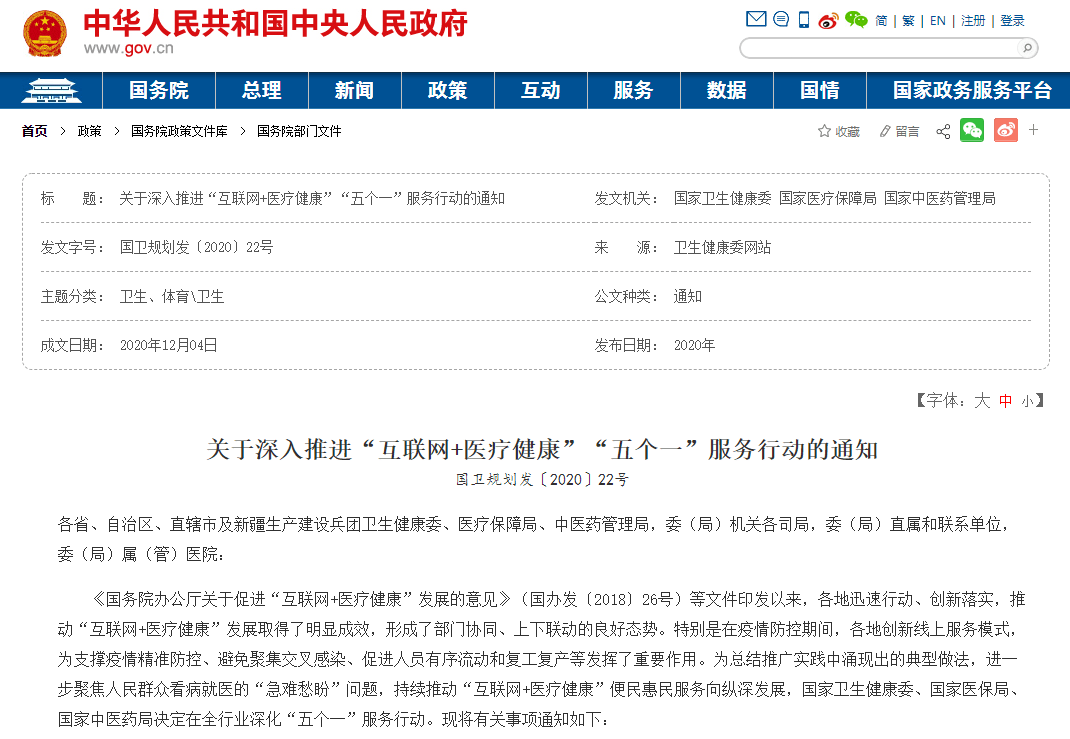Set font size to 大

click(x=982, y=401)
